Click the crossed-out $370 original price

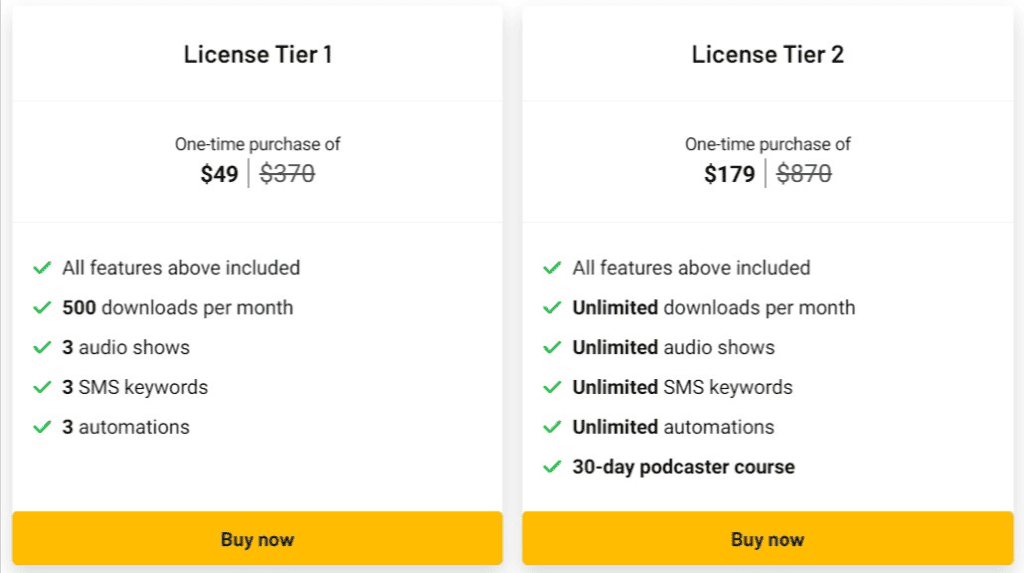tap(287, 175)
